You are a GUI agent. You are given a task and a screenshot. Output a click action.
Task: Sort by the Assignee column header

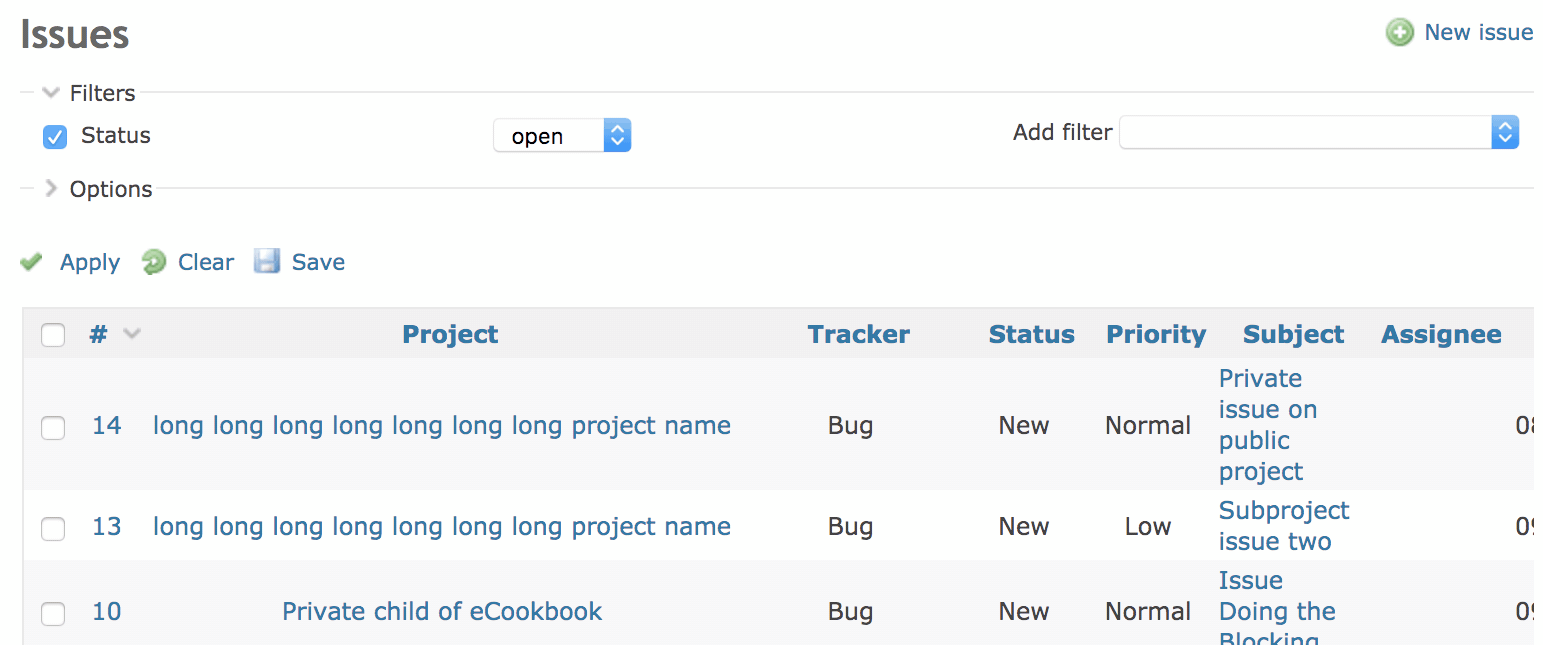tap(1441, 334)
